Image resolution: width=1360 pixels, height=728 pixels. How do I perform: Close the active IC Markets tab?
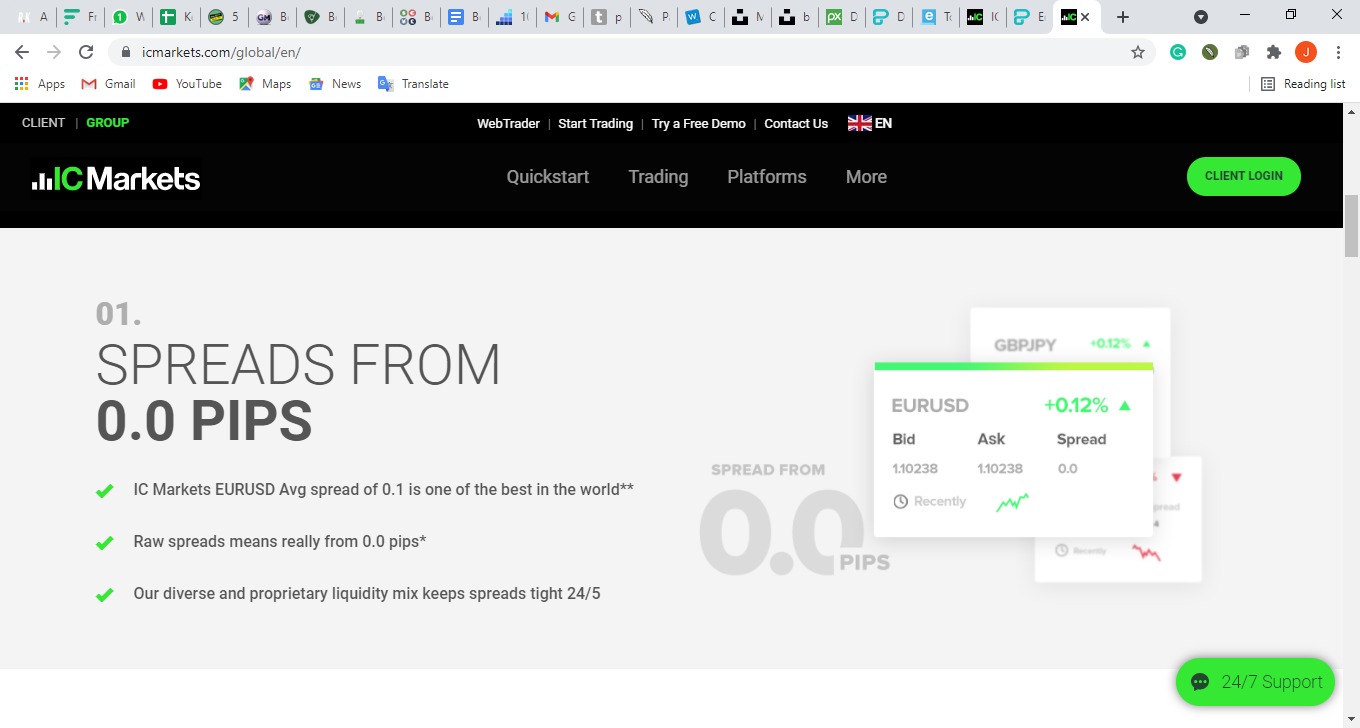1085,17
